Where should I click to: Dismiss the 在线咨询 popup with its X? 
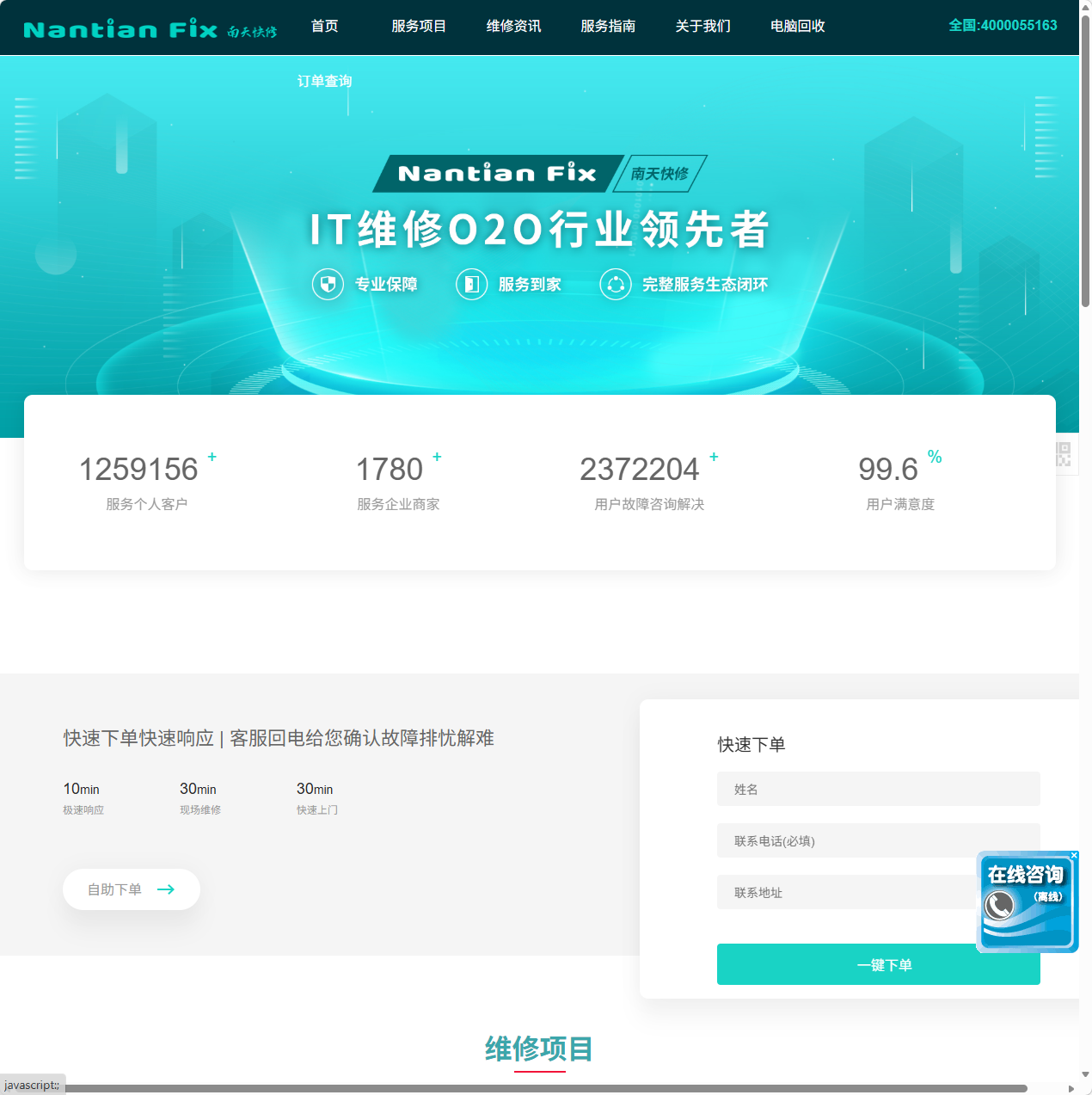pyautogui.click(x=1074, y=856)
